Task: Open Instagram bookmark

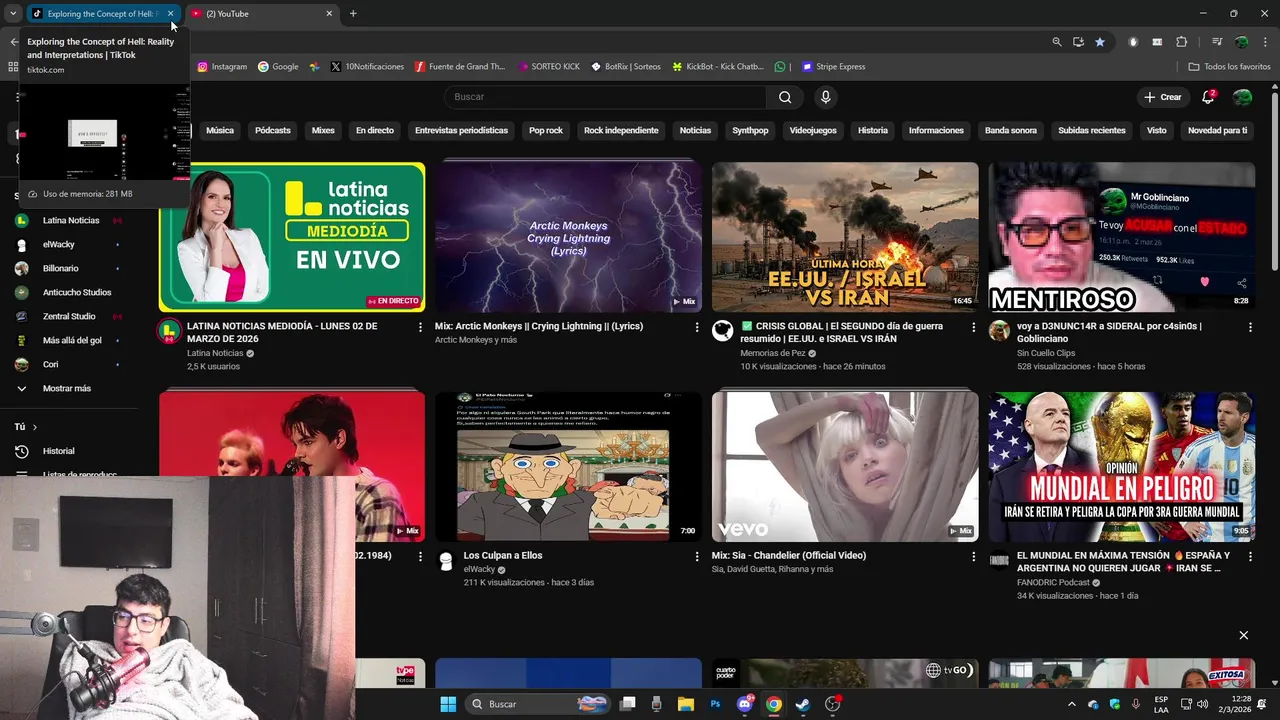Action: (x=222, y=67)
